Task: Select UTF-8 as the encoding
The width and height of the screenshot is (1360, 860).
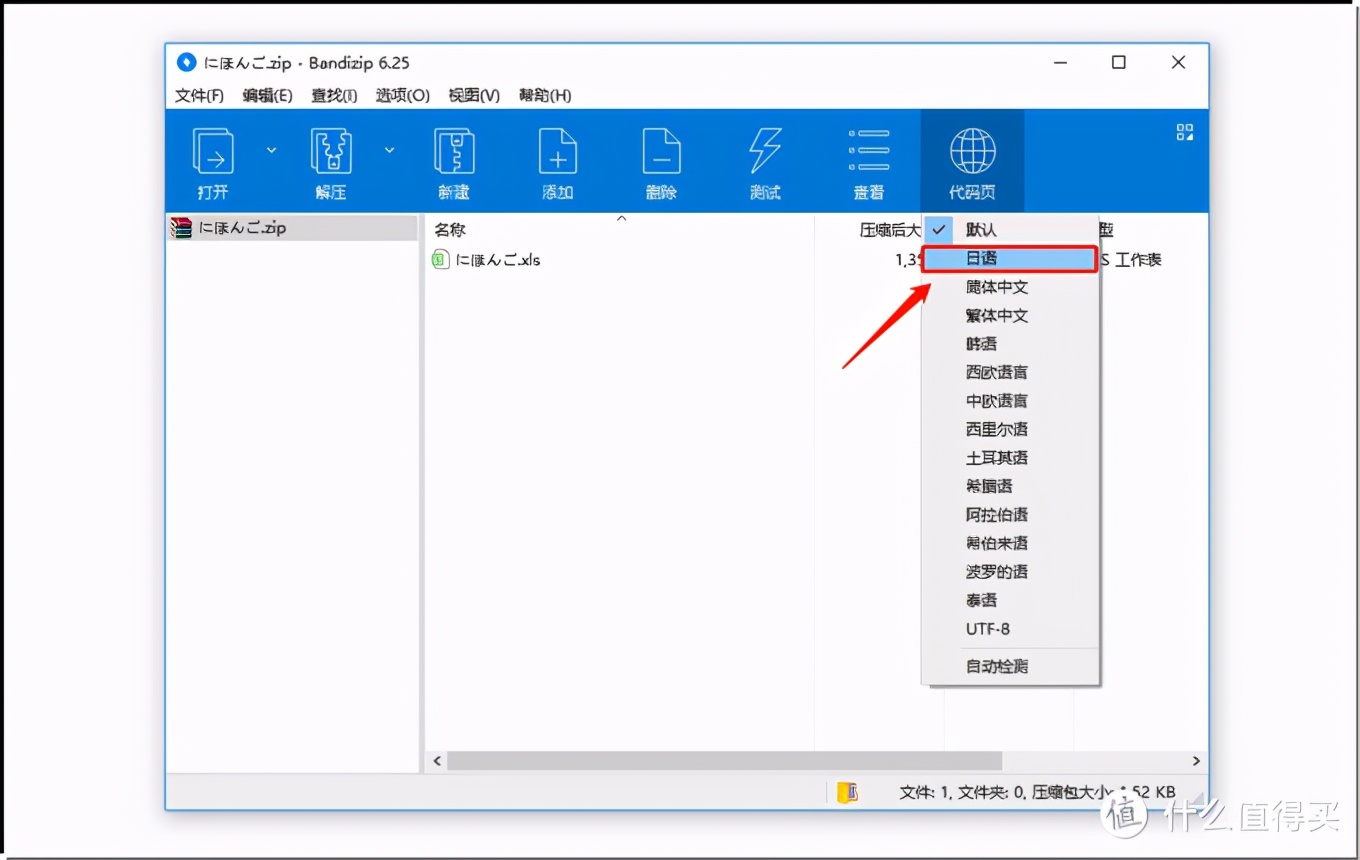Action: [986, 629]
